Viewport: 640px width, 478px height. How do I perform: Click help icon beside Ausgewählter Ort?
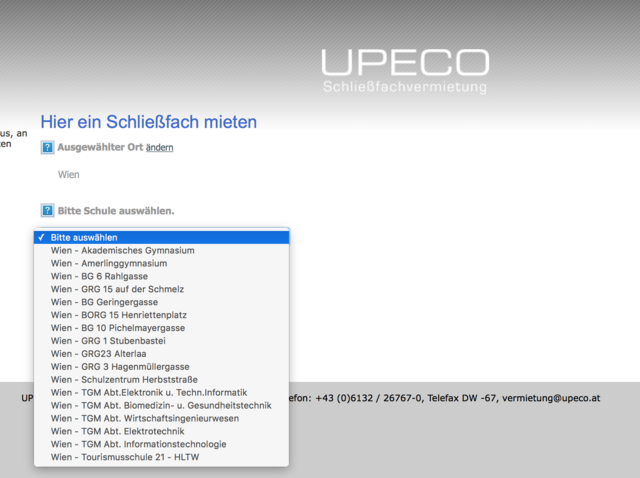pyautogui.click(x=47, y=147)
